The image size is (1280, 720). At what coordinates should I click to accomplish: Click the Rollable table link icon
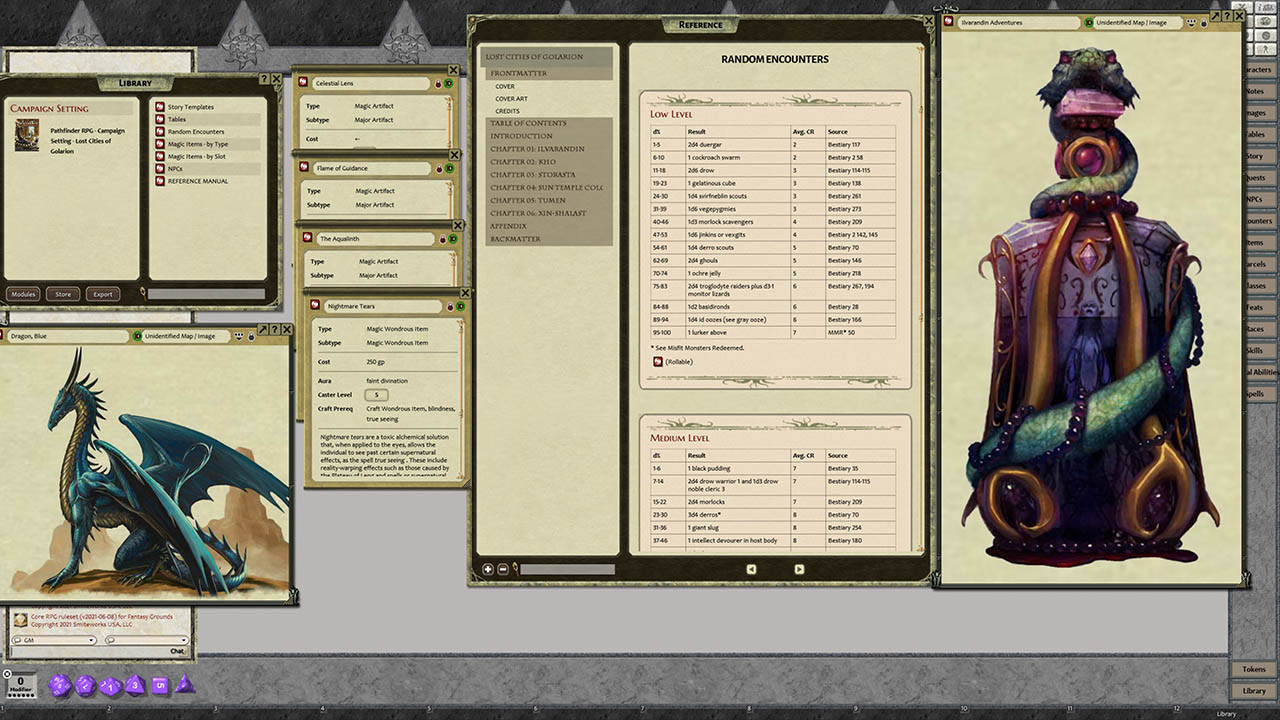(658, 361)
